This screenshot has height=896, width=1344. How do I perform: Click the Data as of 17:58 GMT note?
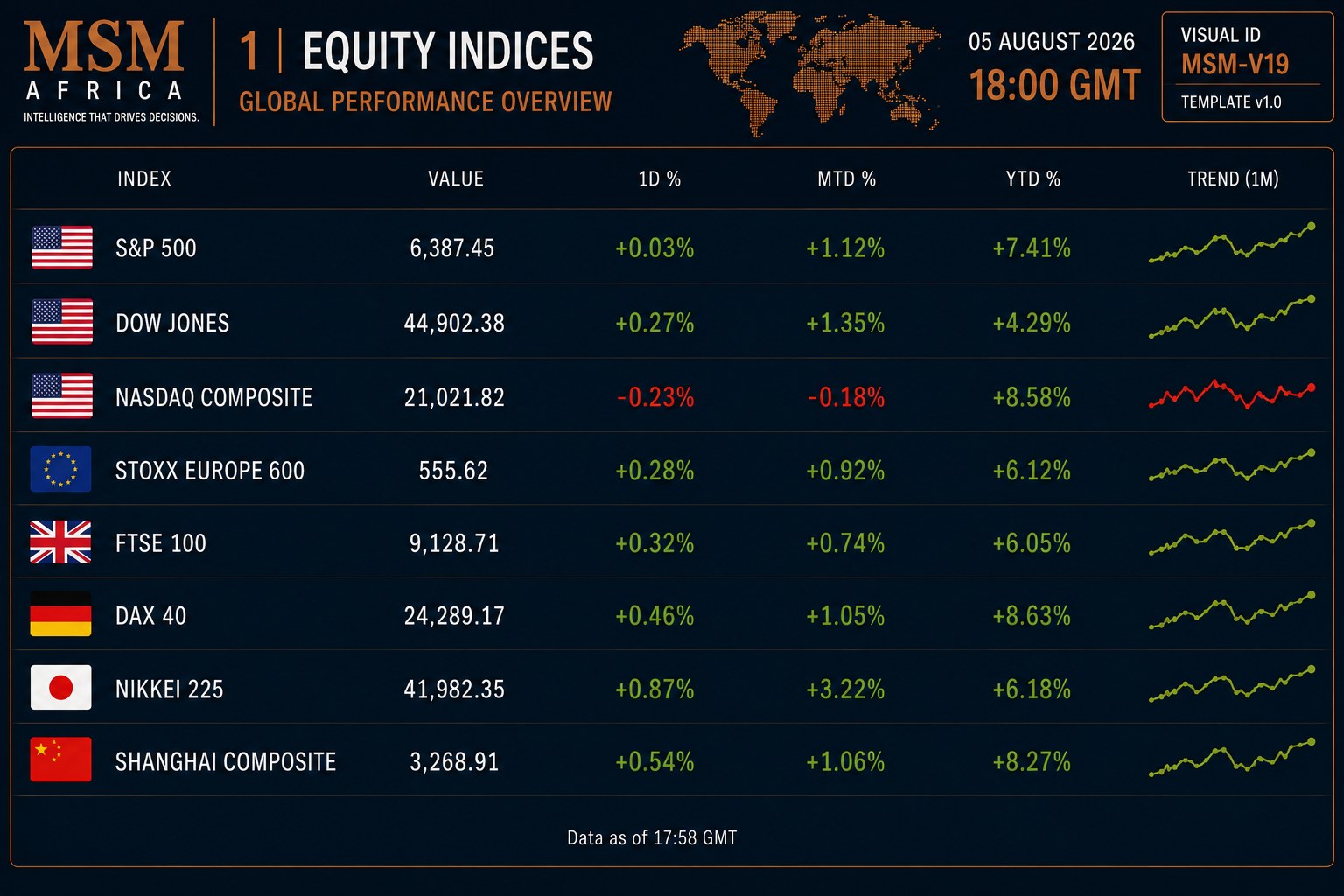pos(652,838)
